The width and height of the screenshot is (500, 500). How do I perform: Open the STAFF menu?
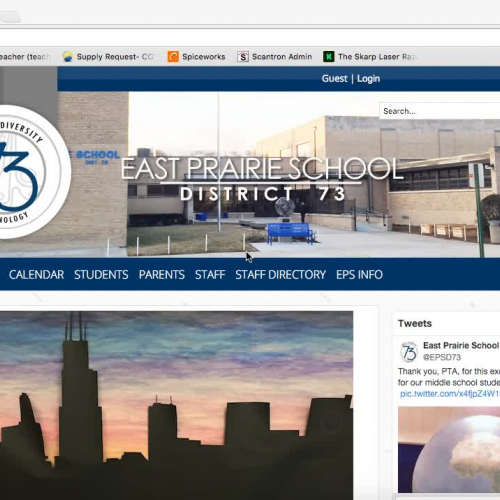(210, 275)
